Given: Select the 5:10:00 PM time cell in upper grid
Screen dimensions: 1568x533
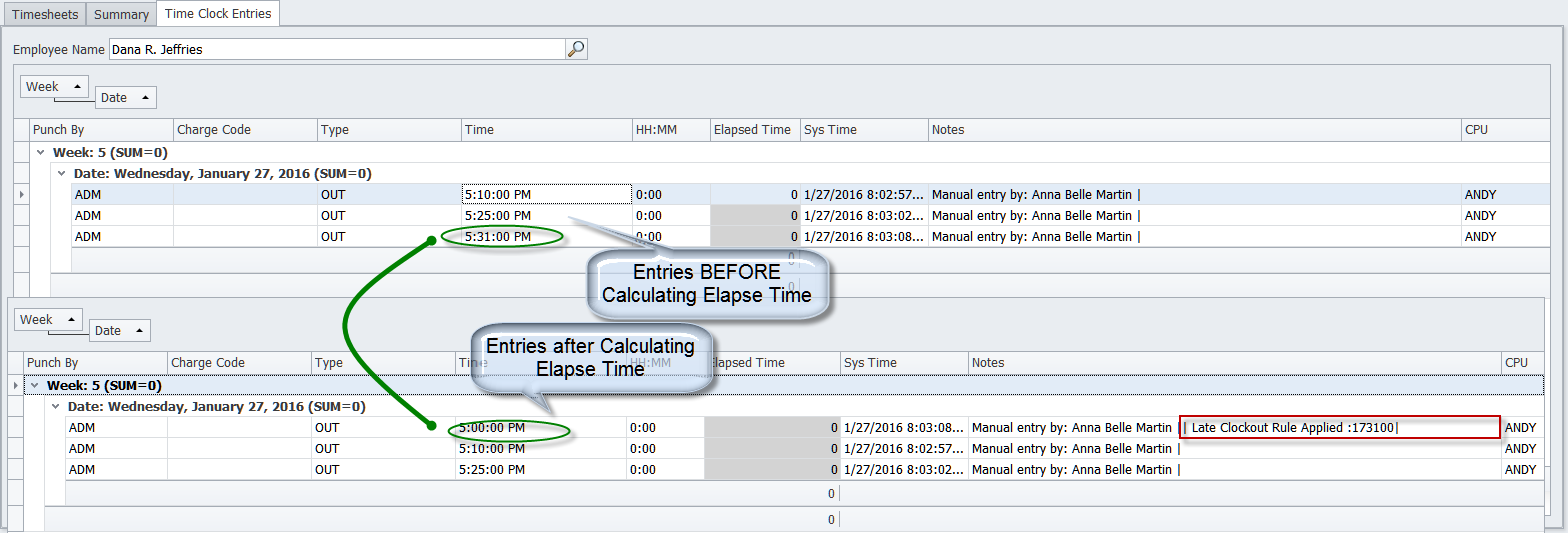Looking at the screenshot, I should tap(546, 195).
